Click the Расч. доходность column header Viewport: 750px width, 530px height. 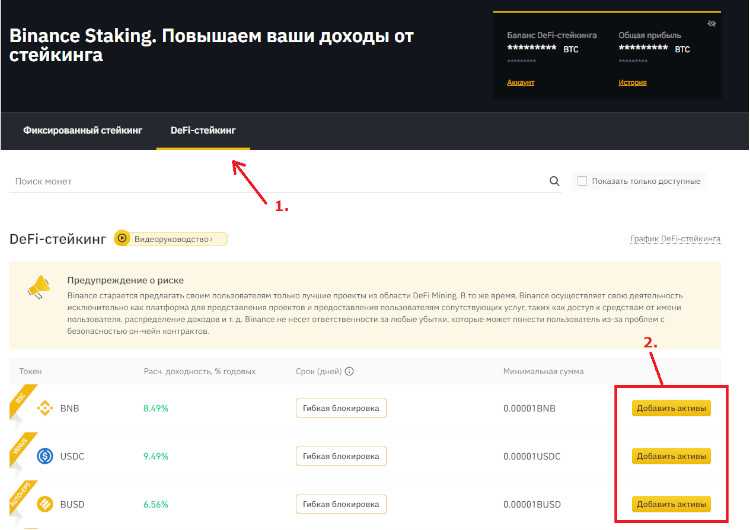[x=199, y=371]
